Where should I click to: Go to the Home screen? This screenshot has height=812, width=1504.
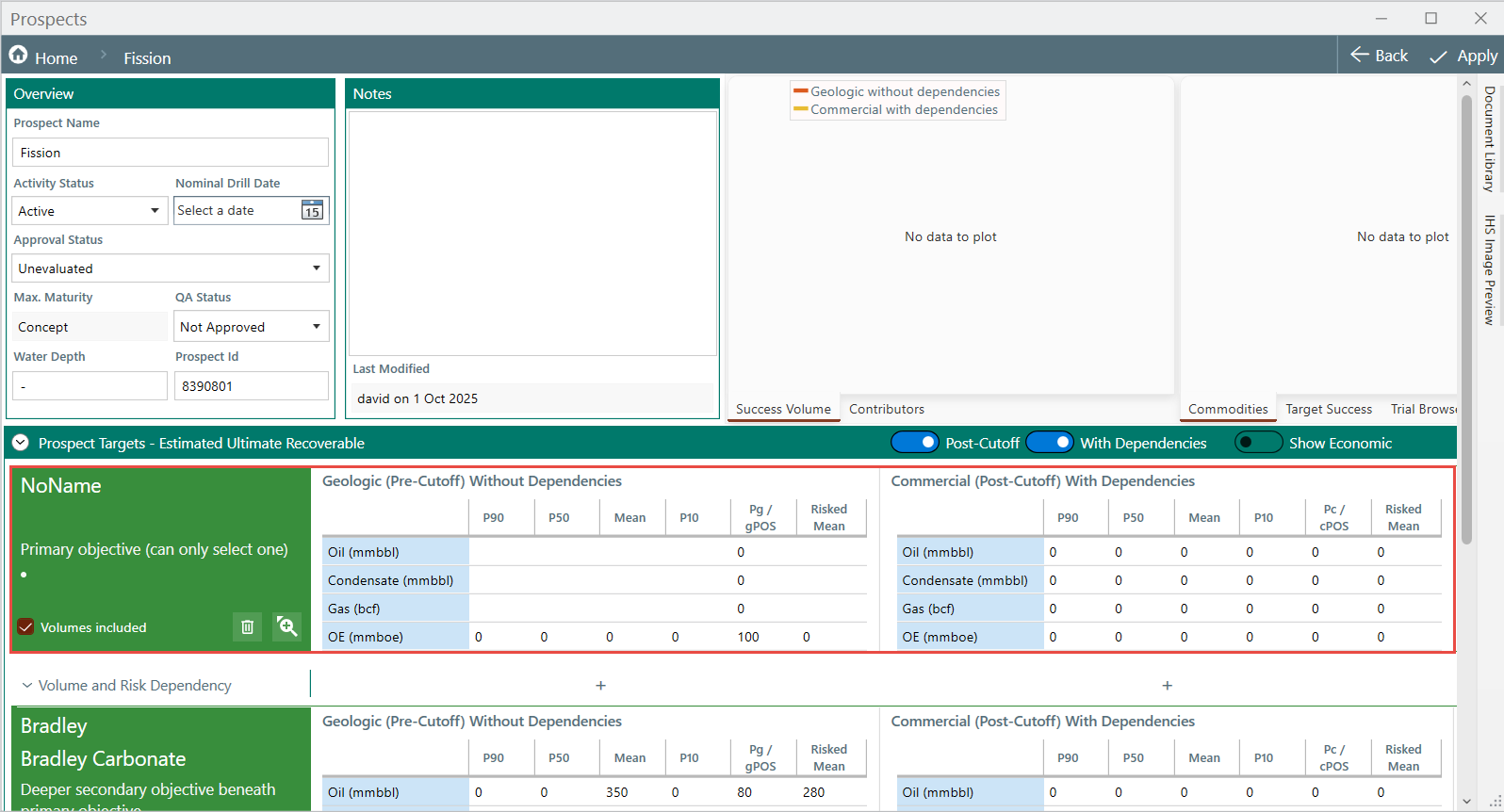click(x=43, y=57)
